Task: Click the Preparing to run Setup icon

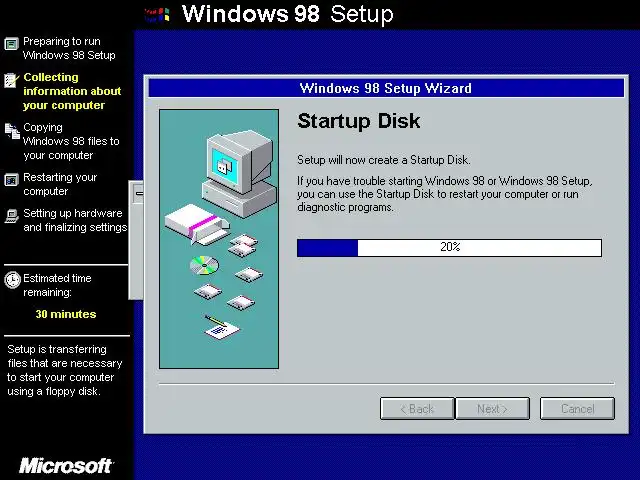Action: 11,44
